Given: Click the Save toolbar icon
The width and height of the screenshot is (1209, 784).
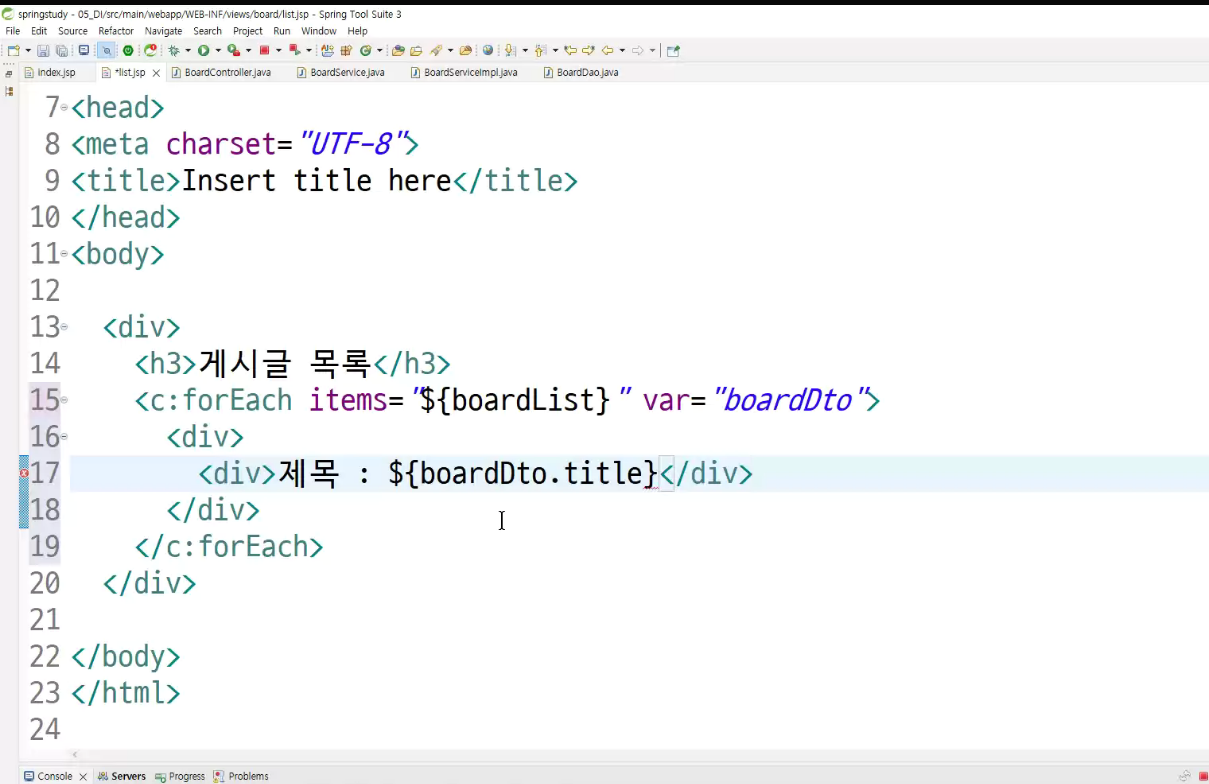Looking at the screenshot, I should pyautogui.click(x=42, y=50).
